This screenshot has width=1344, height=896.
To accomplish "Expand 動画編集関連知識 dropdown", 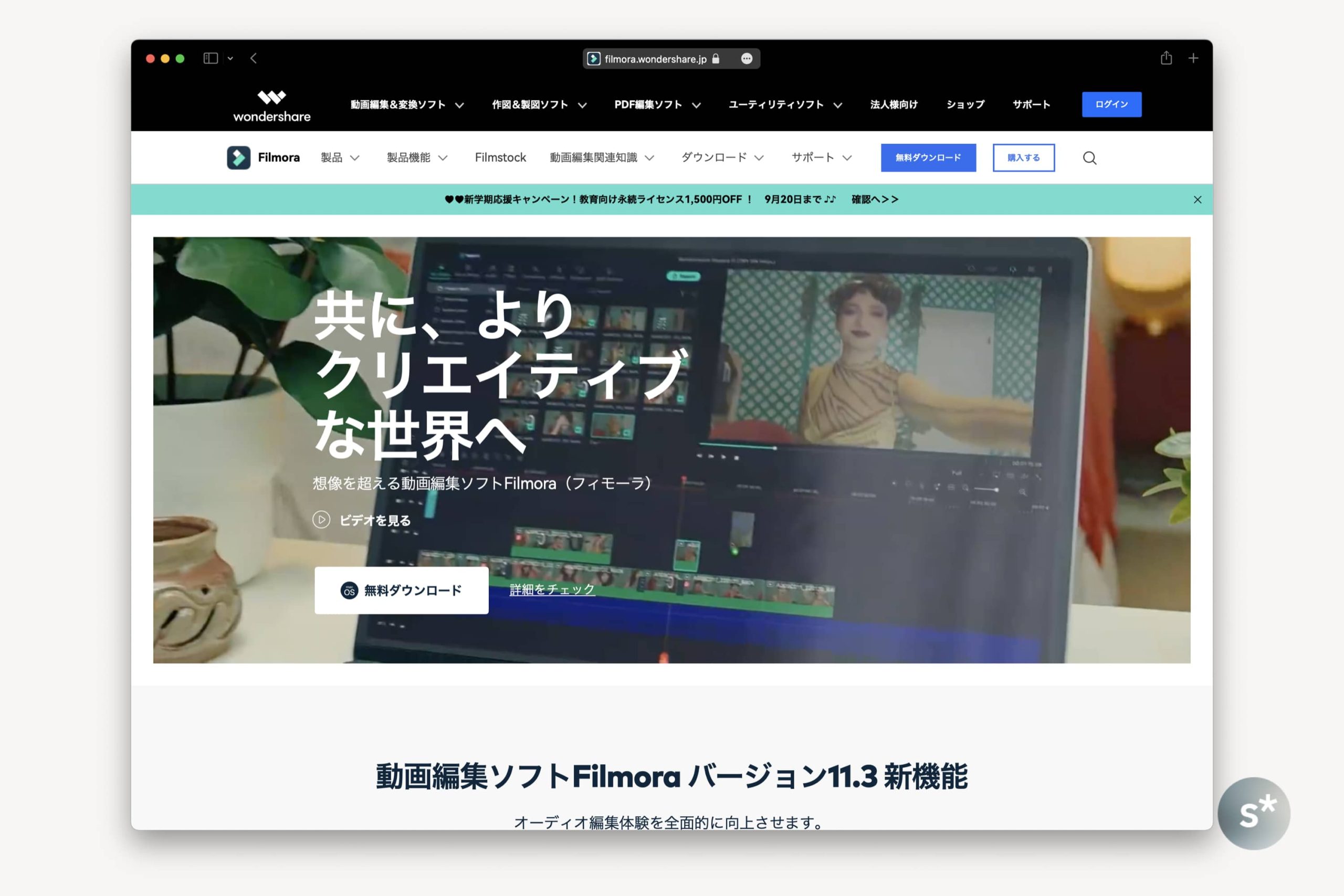I will (x=602, y=157).
